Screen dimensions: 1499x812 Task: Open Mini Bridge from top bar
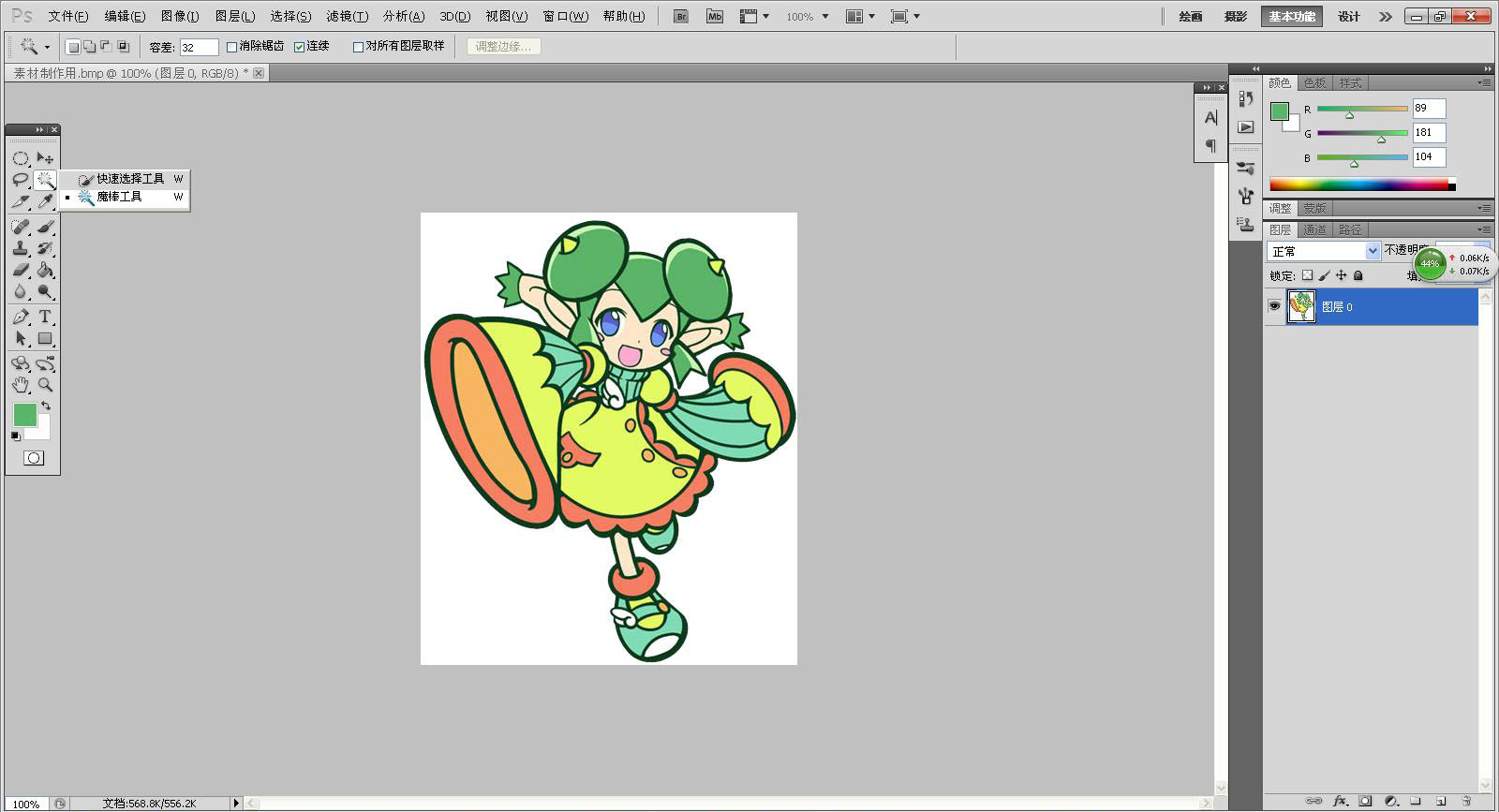click(x=715, y=16)
